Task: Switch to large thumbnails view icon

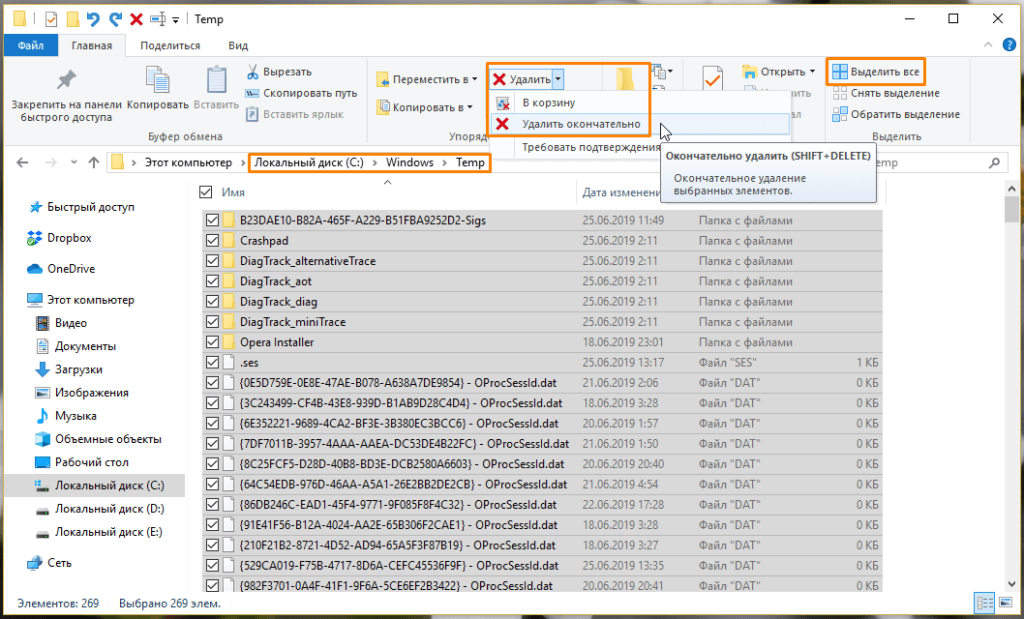Action: pos(1006,603)
